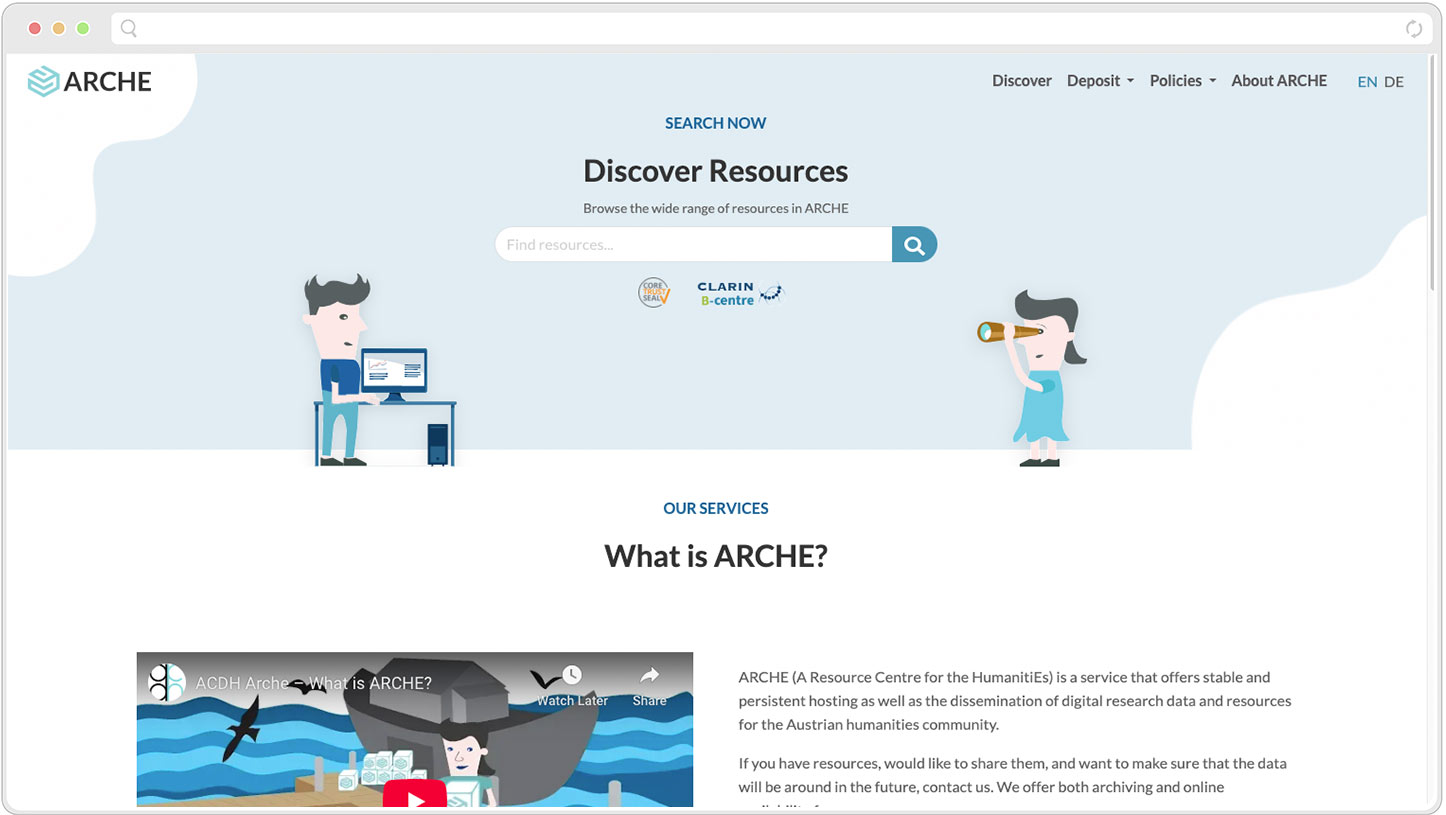Go to the About ARCHE page
Viewport: 1446px width, 815px height.
tap(1279, 81)
